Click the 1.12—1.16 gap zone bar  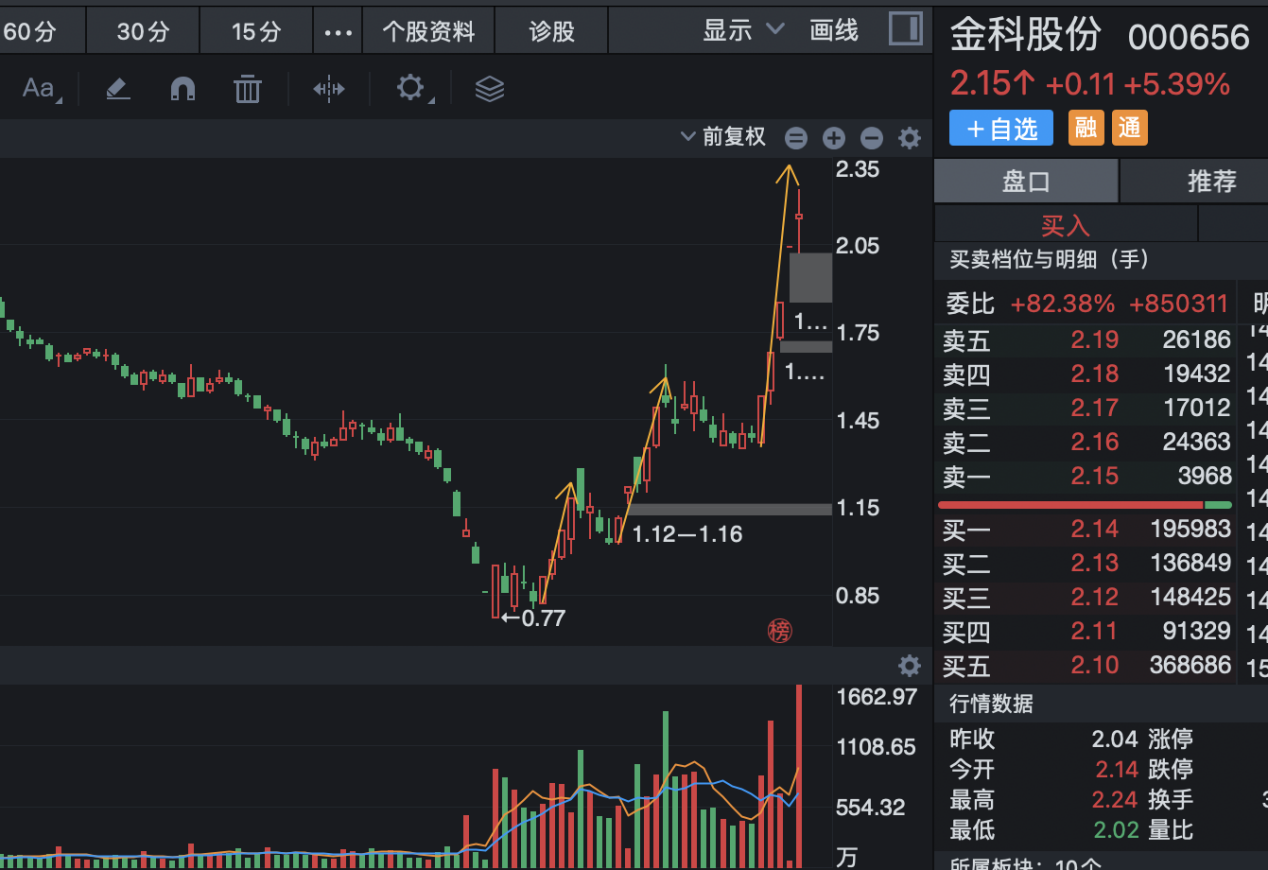pyautogui.click(x=730, y=509)
